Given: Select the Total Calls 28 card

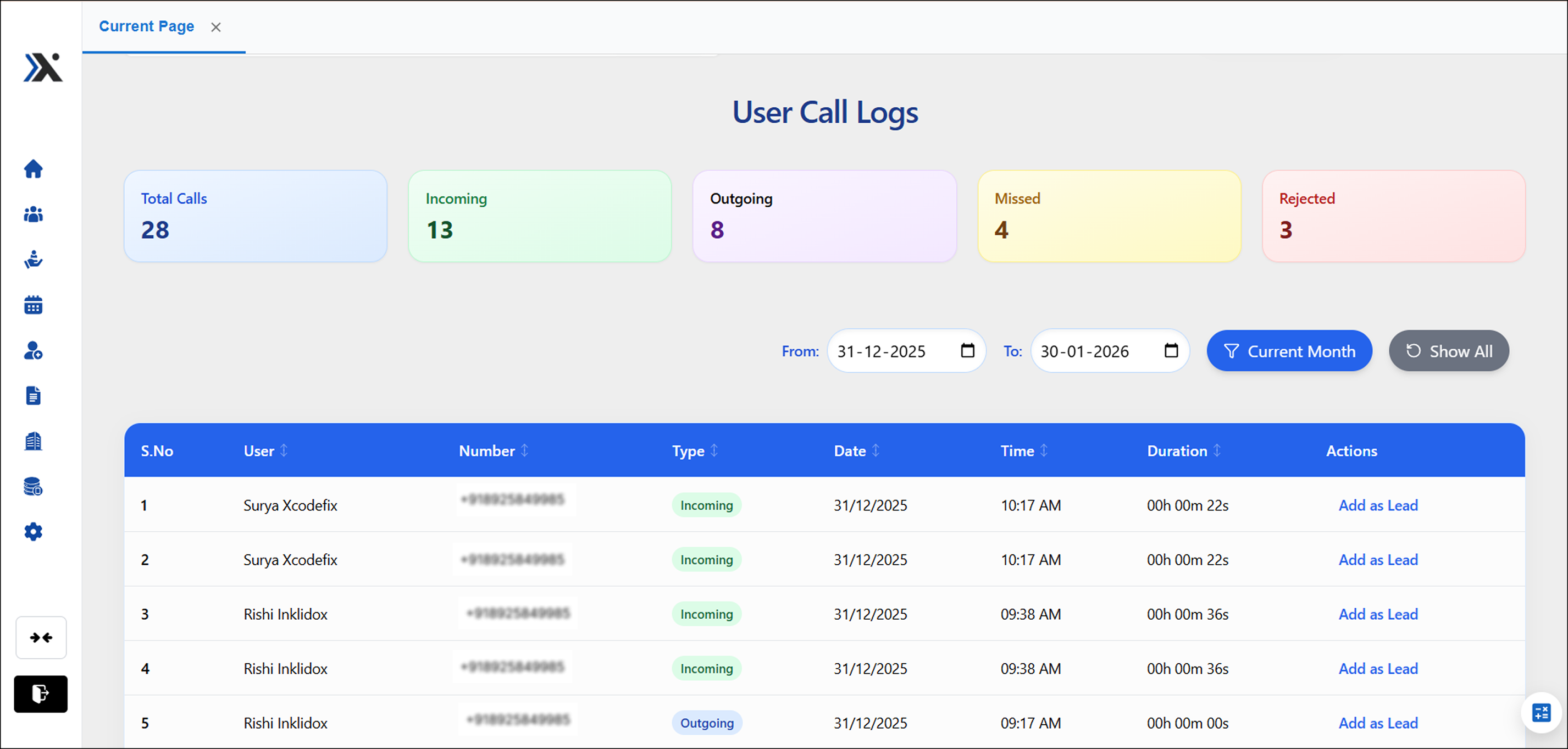Looking at the screenshot, I should (x=256, y=216).
